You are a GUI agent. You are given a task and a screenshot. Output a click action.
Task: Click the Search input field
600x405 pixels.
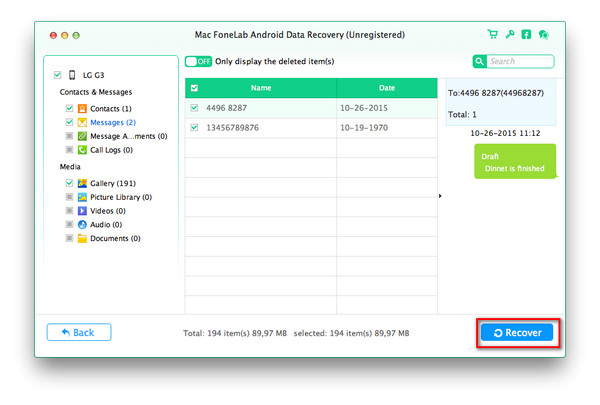(x=520, y=61)
